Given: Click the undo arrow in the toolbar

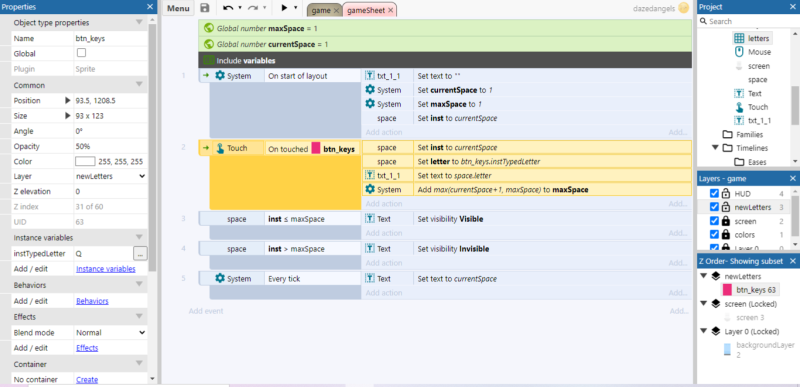Looking at the screenshot, I should 229,8.
